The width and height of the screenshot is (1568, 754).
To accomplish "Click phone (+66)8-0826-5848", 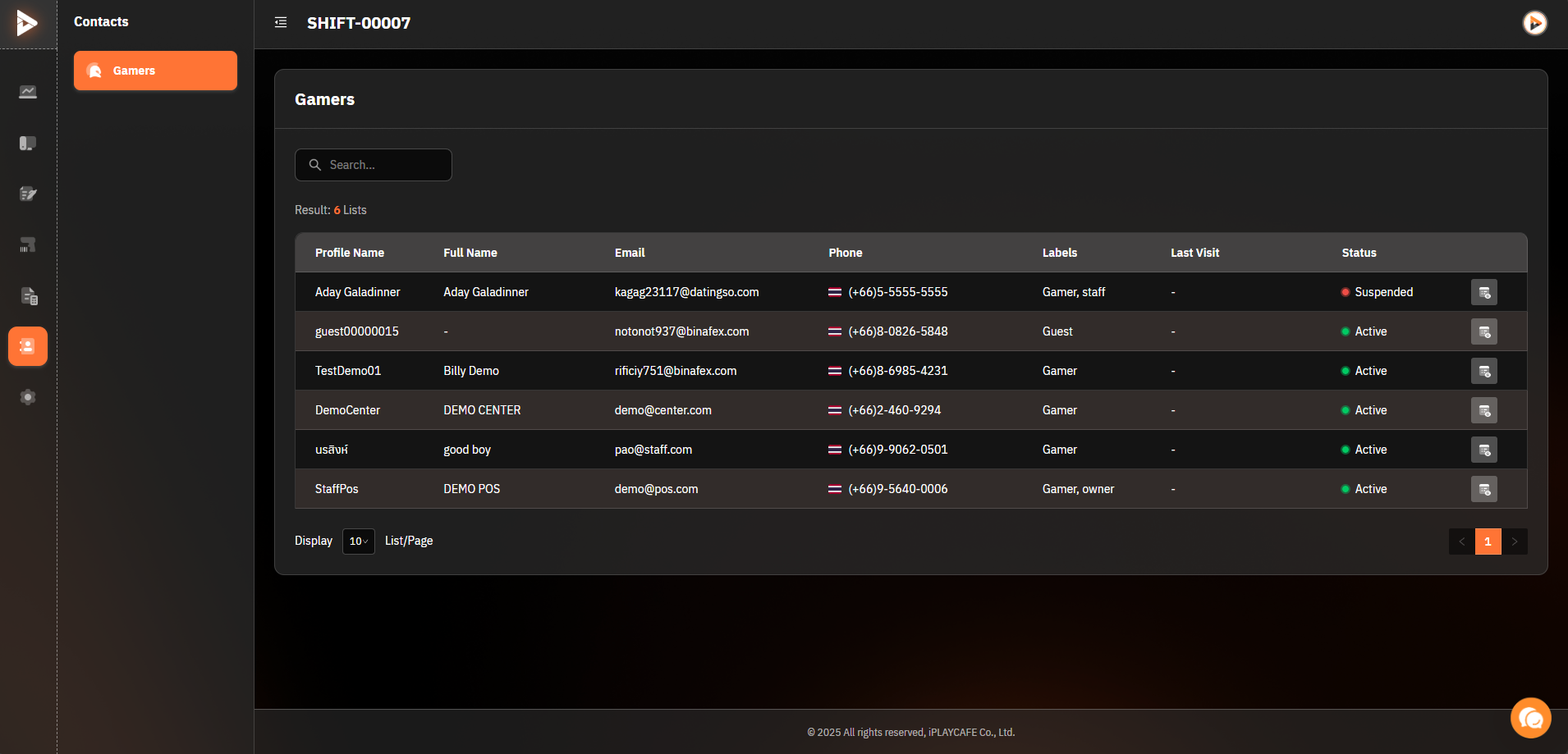I will [898, 331].
